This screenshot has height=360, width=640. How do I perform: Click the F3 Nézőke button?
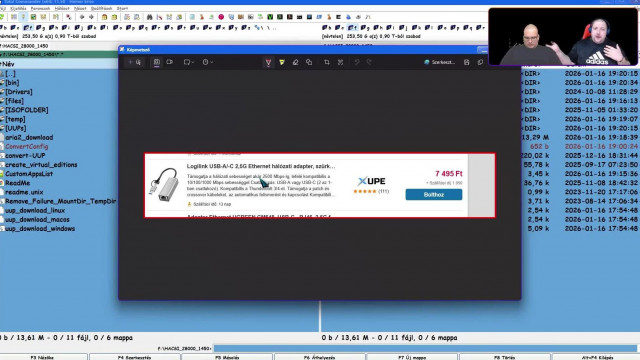tap(42, 357)
